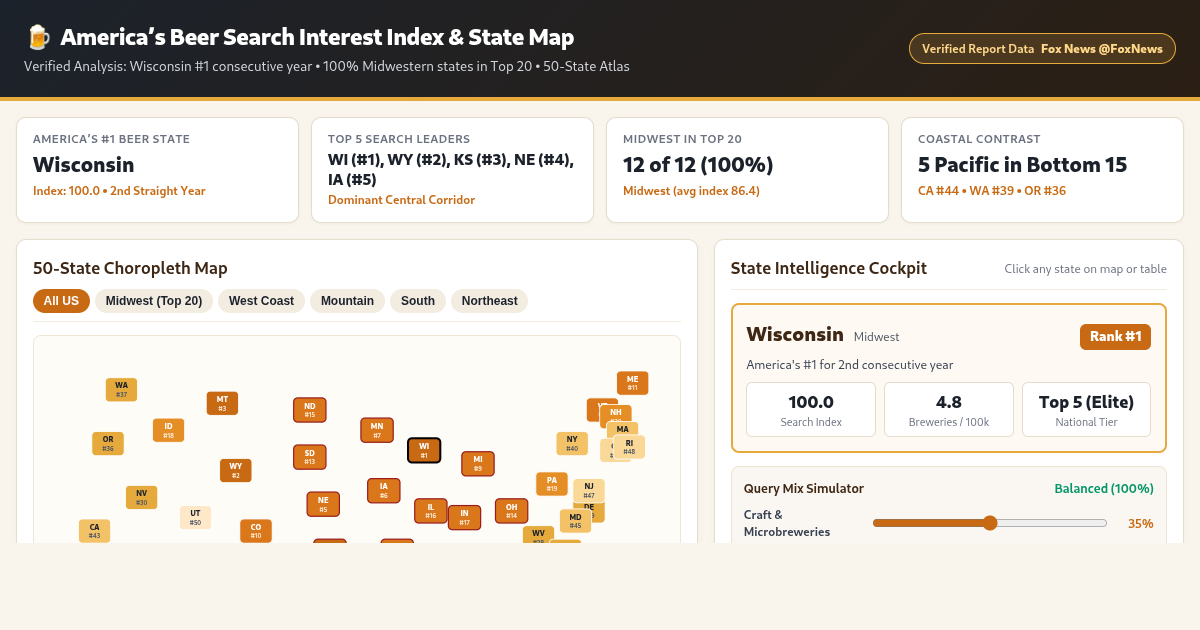1200x630 pixels.
Task: Click the Balanced (100%) status text
Action: (x=1104, y=489)
